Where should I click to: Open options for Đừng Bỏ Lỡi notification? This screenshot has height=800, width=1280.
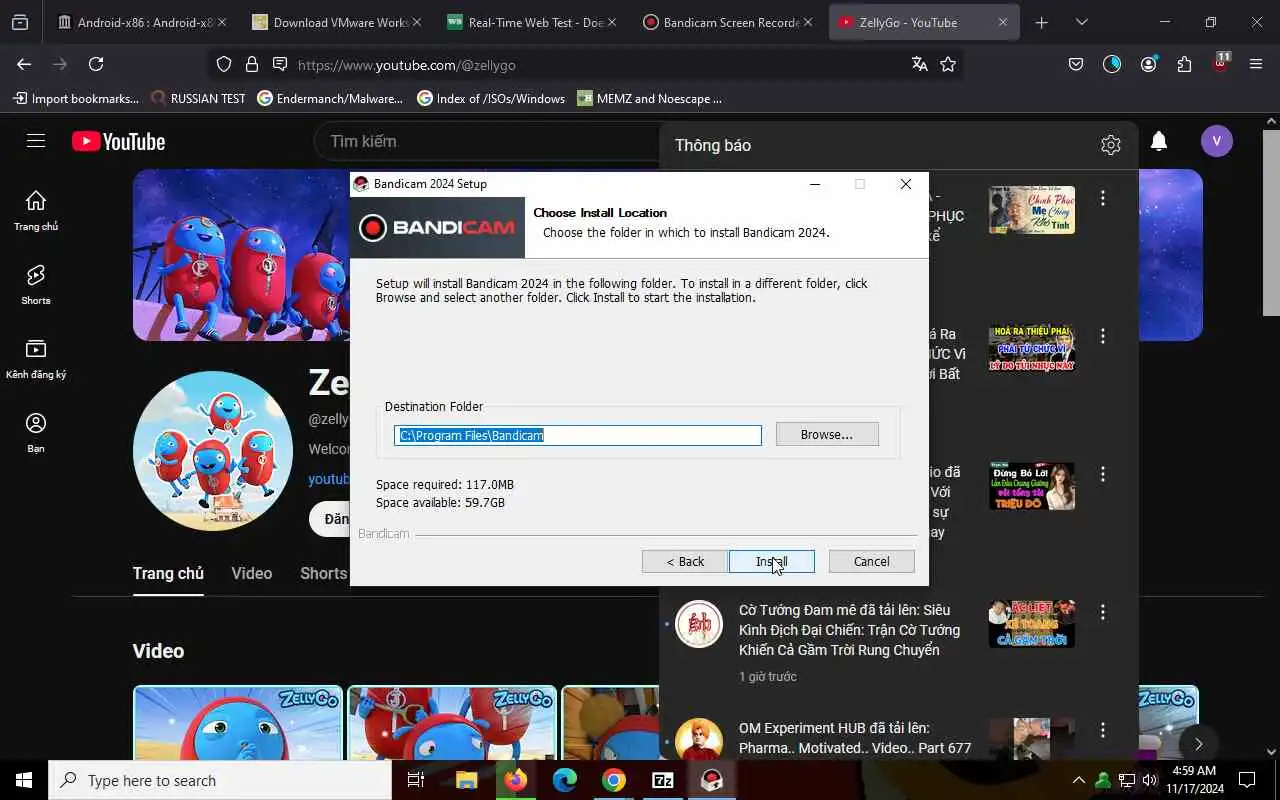1103,474
